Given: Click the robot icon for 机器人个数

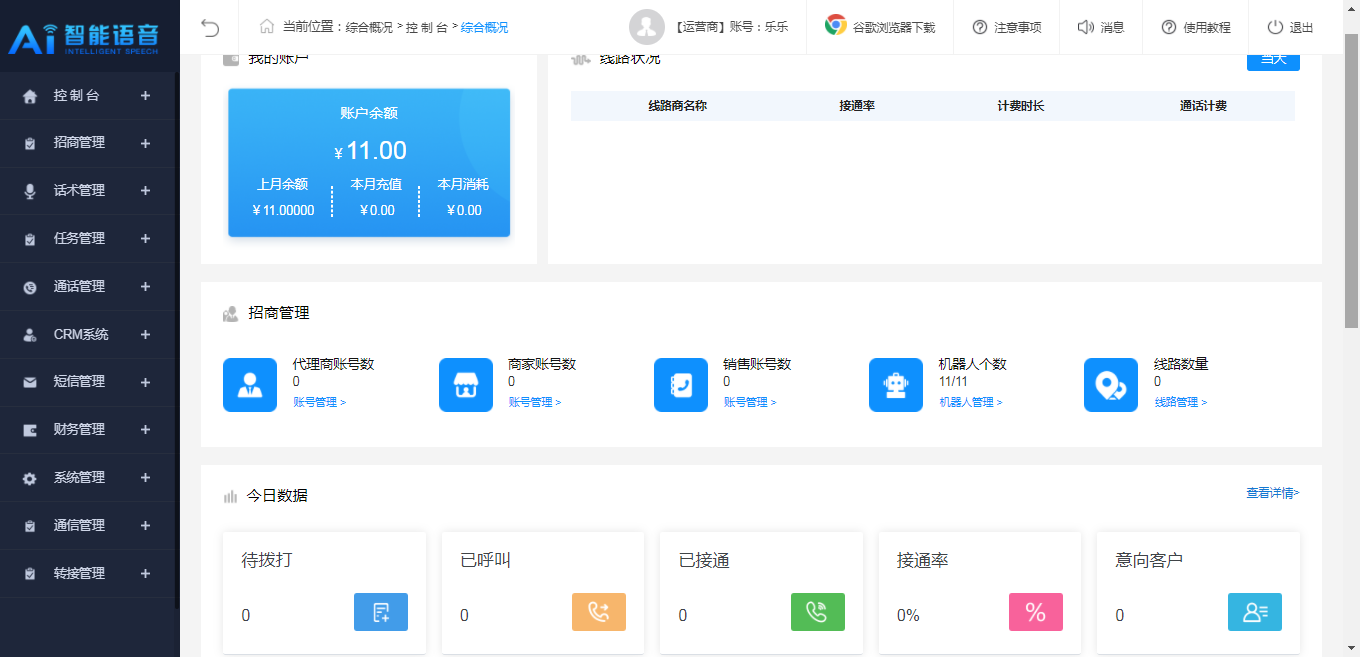Looking at the screenshot, I should pyautogui.click(x=896, y=385).
